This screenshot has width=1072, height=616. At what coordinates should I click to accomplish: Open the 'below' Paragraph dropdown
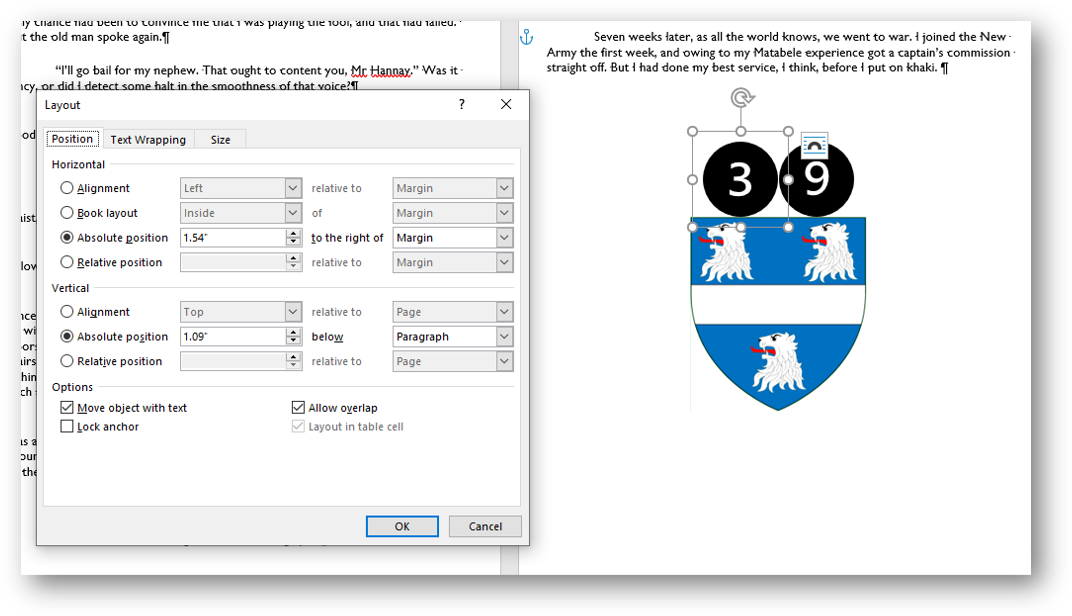pyautogui.click(x=504, y=337)
